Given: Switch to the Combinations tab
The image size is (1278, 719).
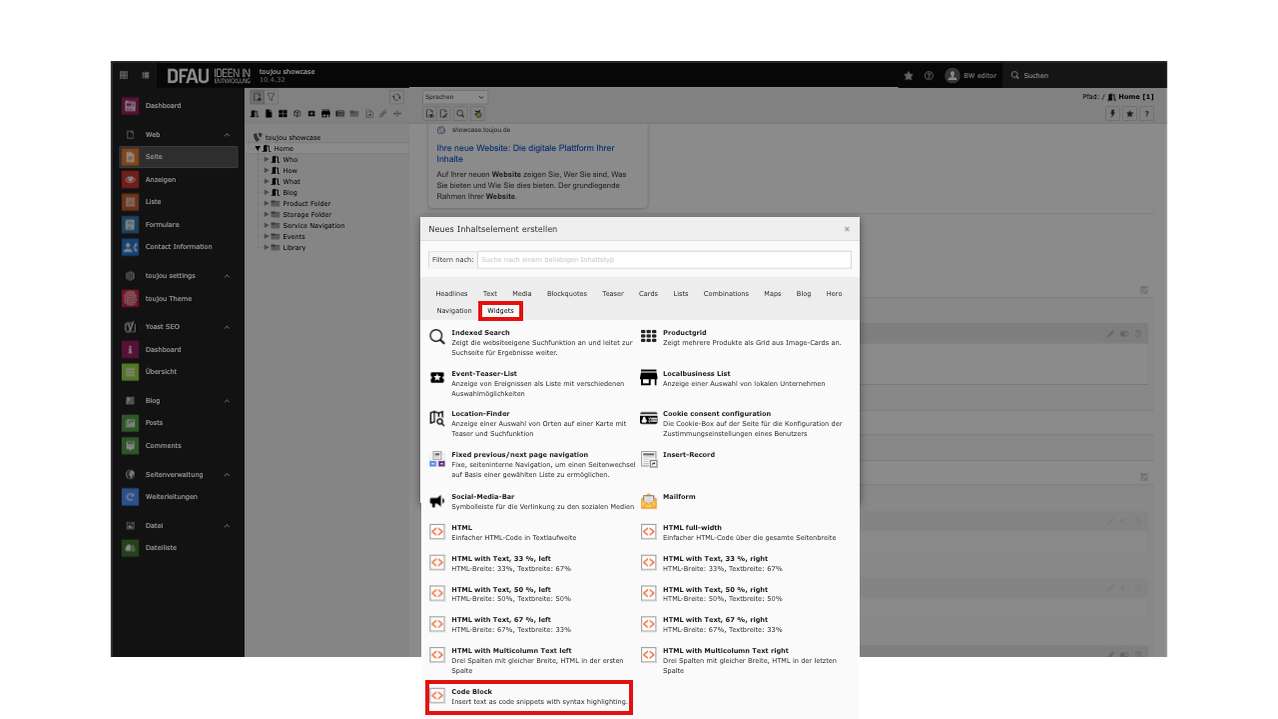Looking at the screenshot, I should coord(725,294).
